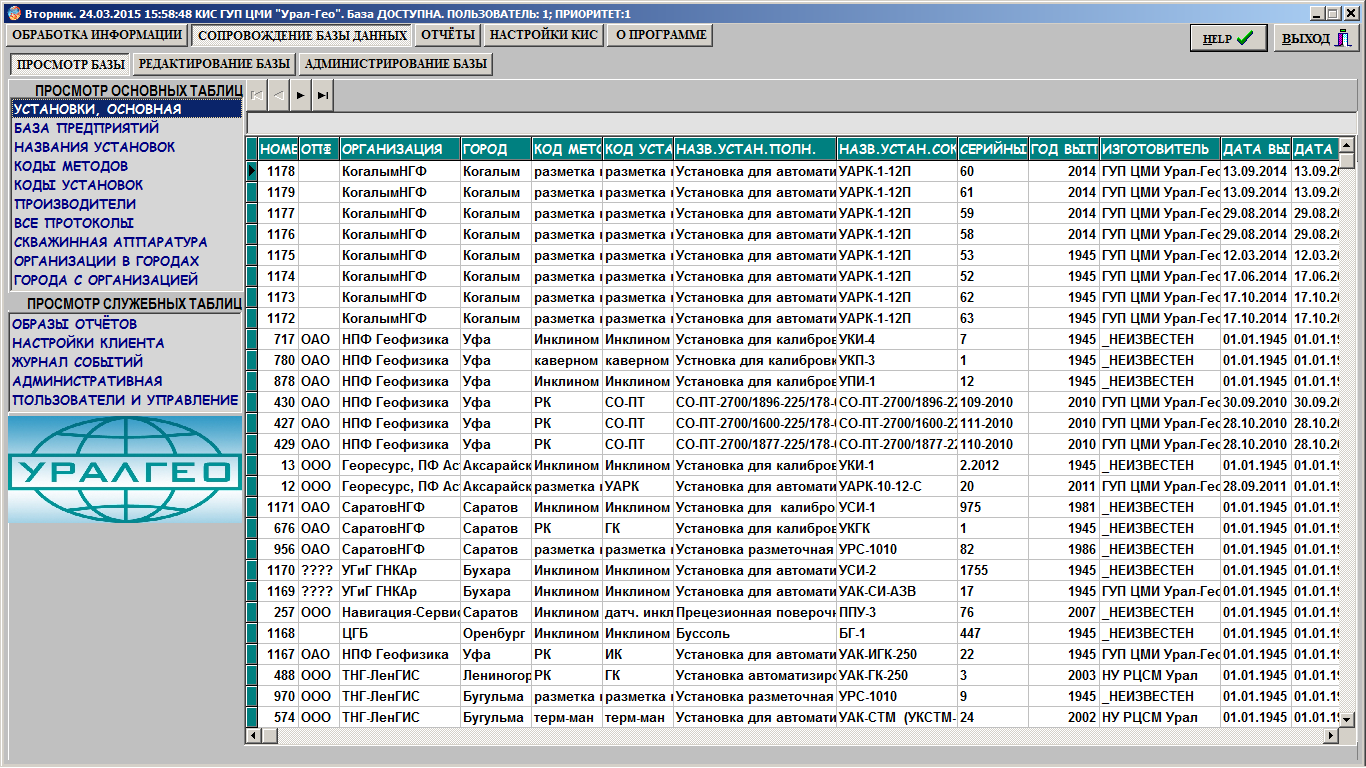Click organization cell ЦГБ
Image resolution: width=1366 pixels, height=768 pixels.
[399, 633]
